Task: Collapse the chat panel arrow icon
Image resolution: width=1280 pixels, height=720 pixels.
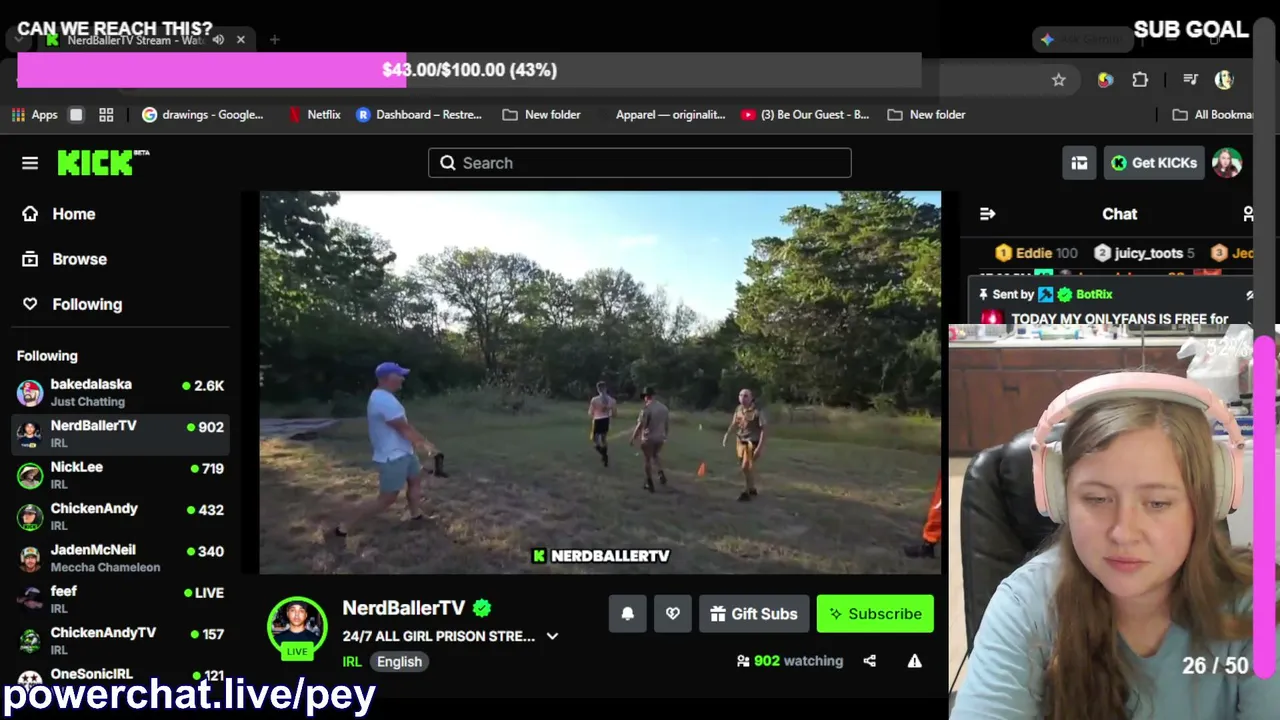Action: click(x=988, y=214)
